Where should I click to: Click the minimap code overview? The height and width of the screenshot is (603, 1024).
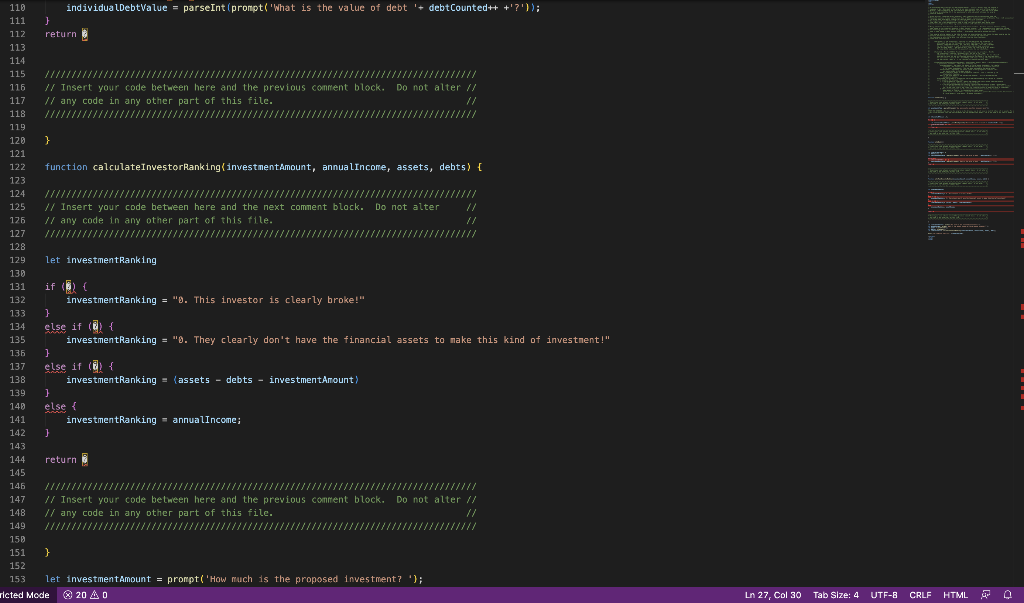[970, 121]
